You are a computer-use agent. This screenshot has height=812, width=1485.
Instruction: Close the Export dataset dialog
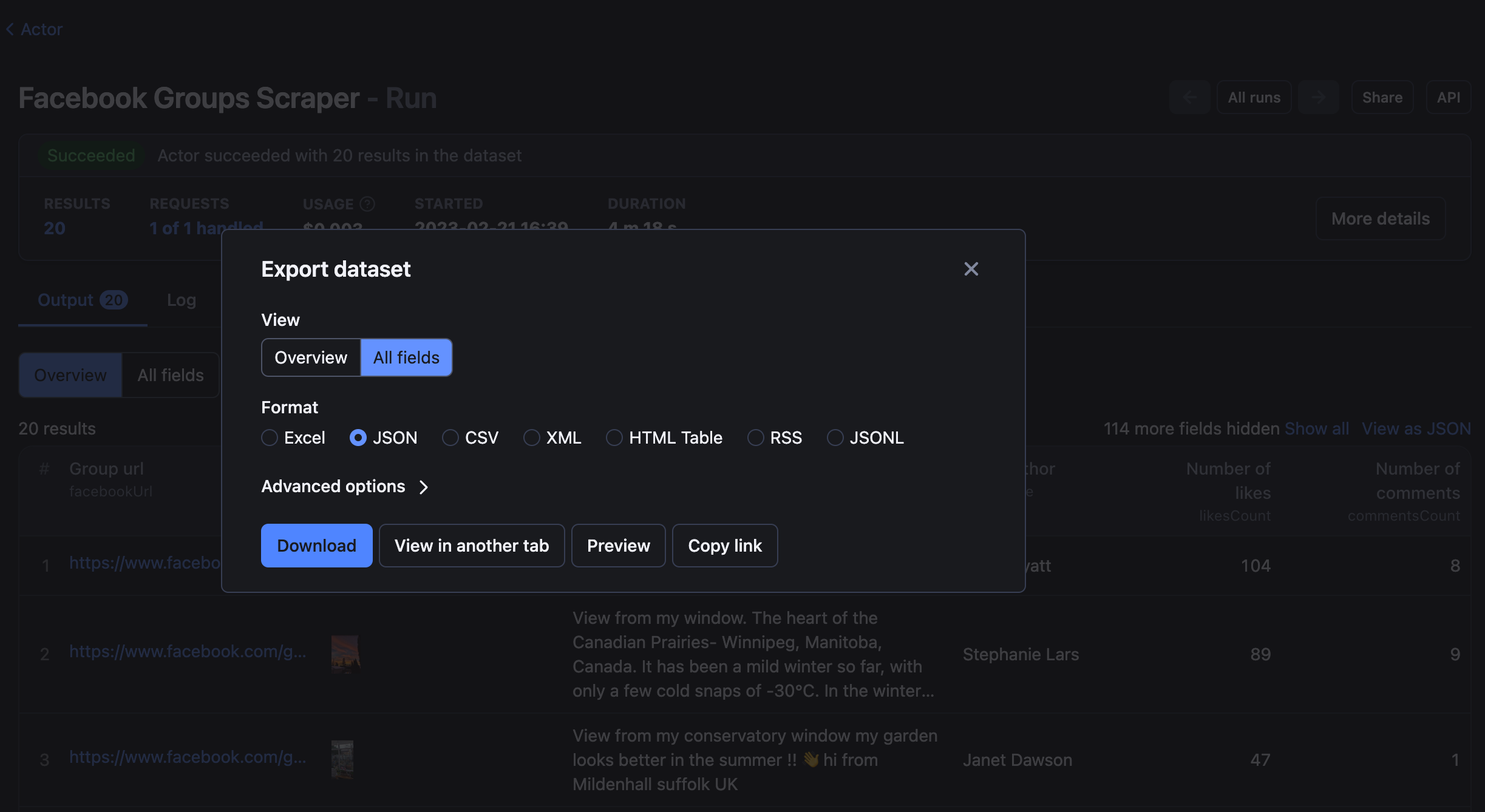pos(971,269)
